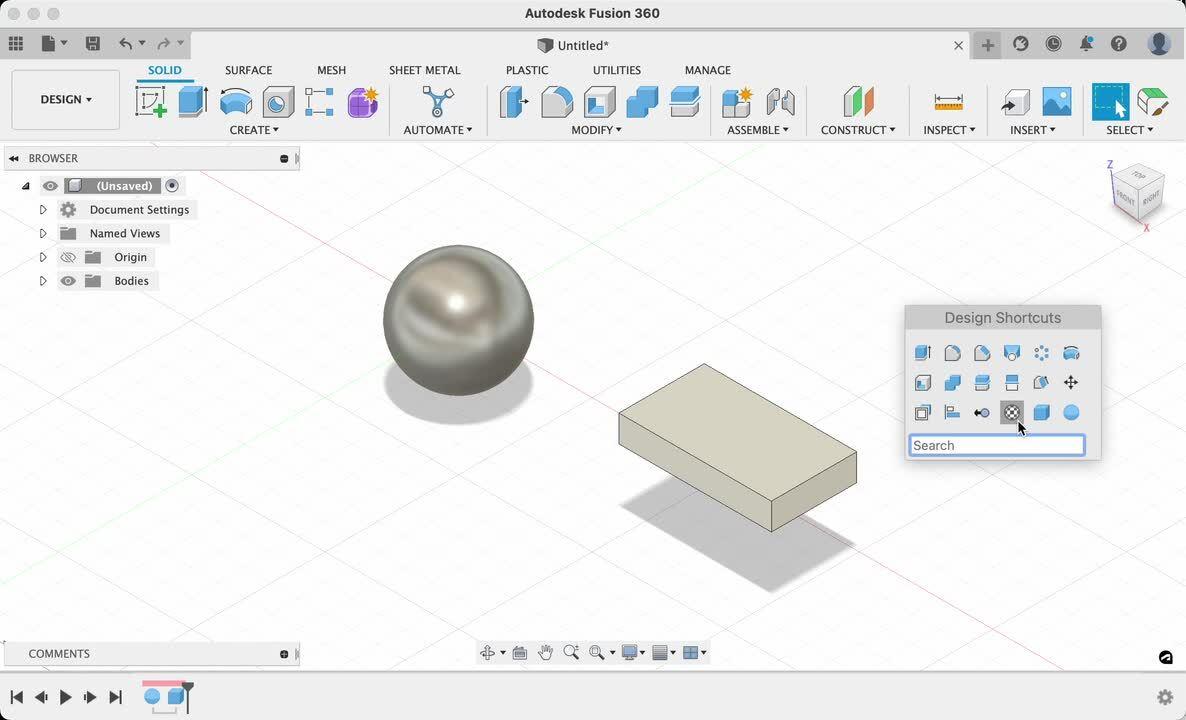Click the activate radio button beside Unsaved

pos(172,185)
